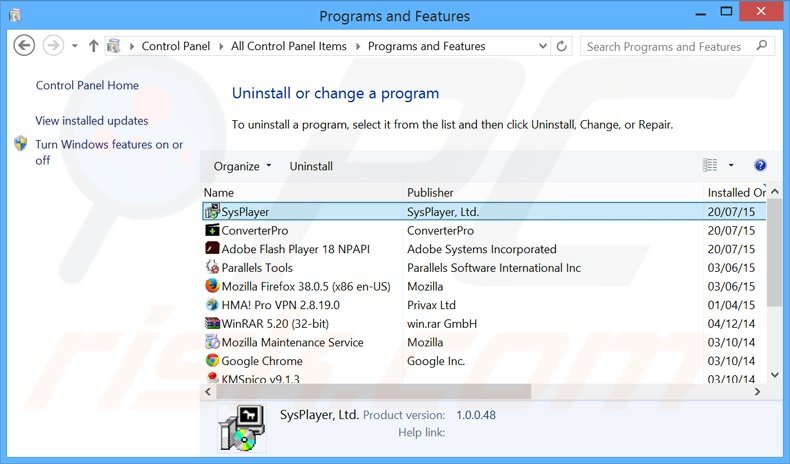Open the Organize menu
790x464 pixels.
pos(242,166)
